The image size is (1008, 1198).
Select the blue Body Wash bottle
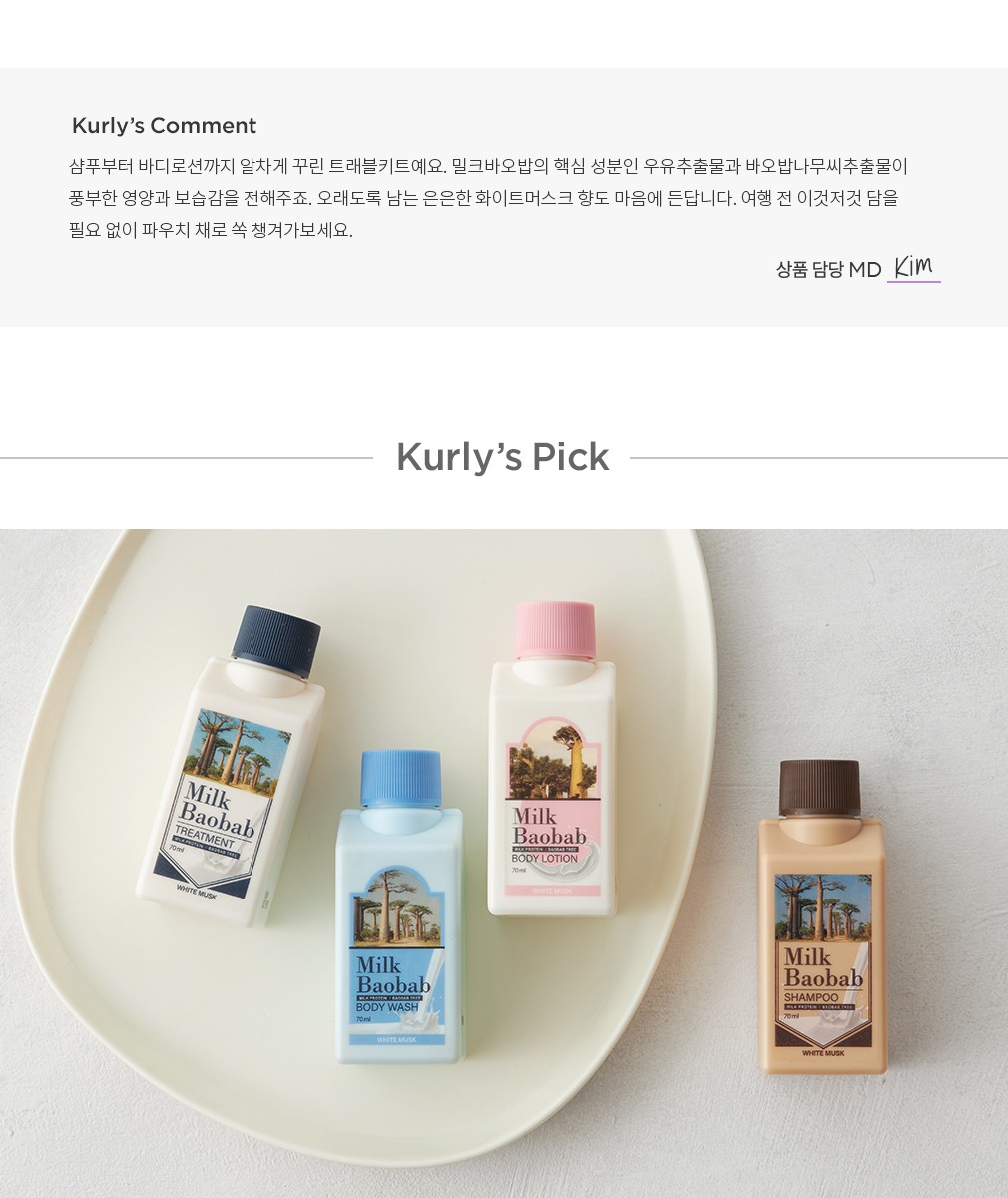400,906
